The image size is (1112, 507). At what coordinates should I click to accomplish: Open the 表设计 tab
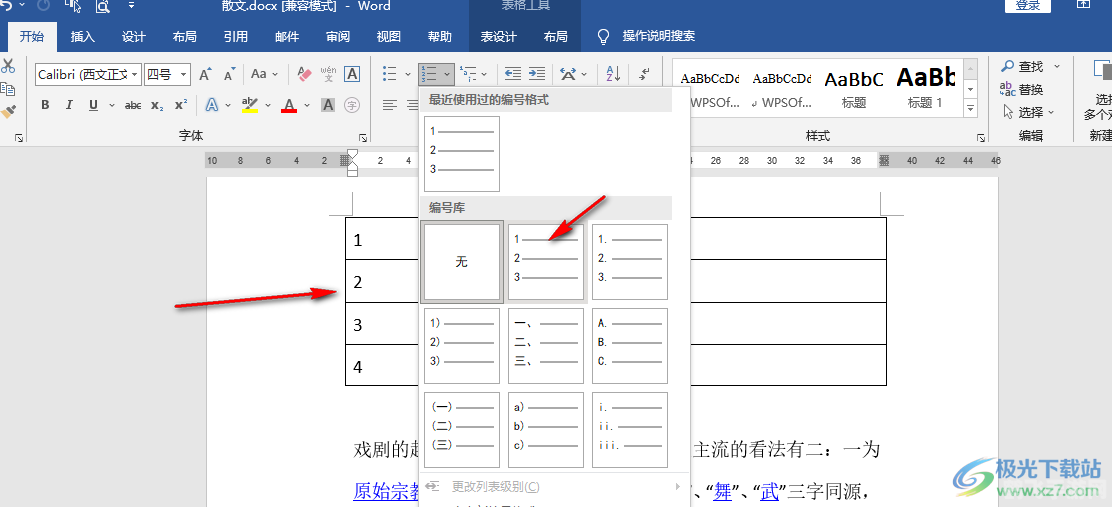[x=498, y=37]
